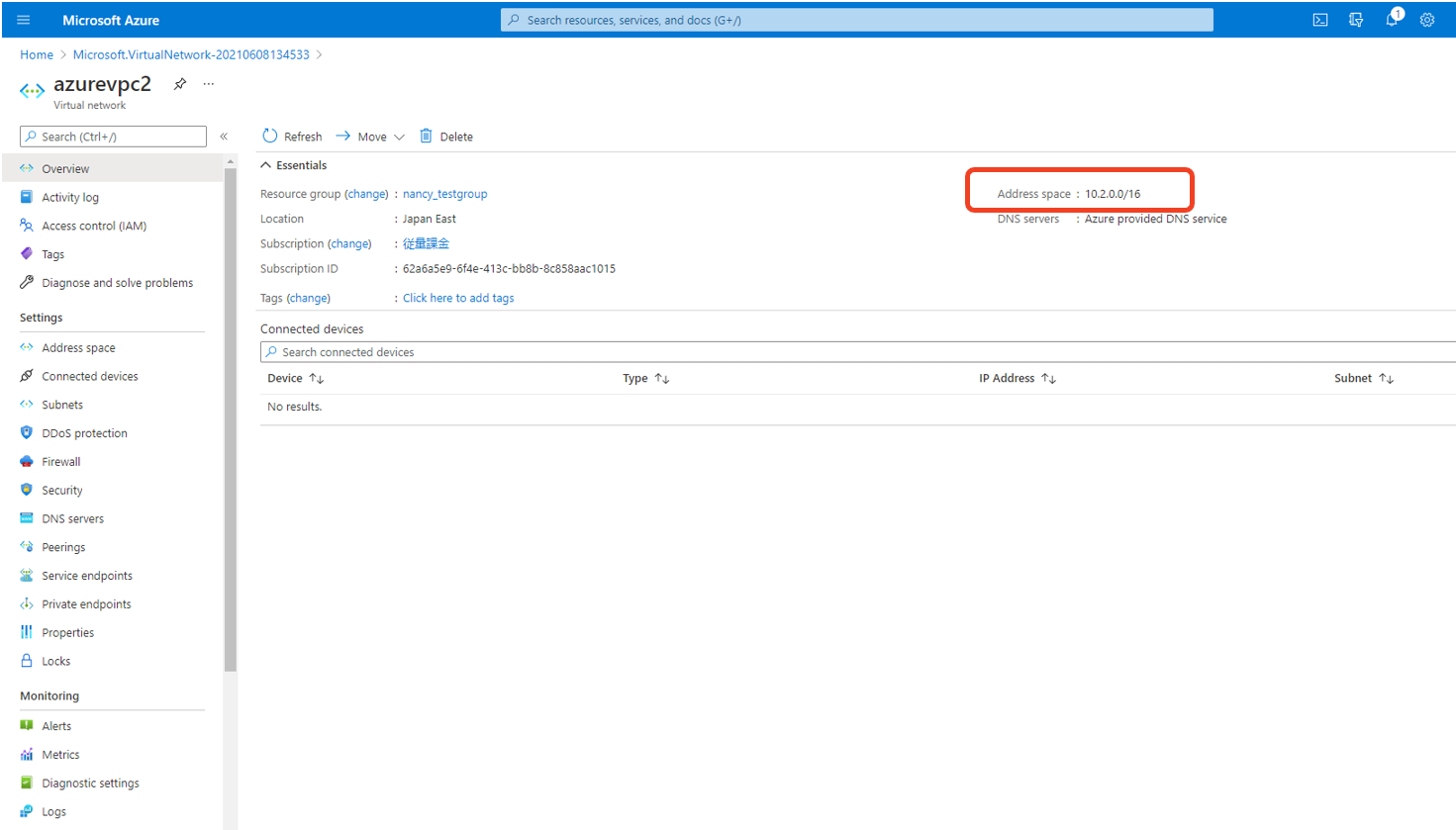This screenshot has width=1456, height=830.
Task: Open portal settings gear
Action: (x=1427, y=20)
